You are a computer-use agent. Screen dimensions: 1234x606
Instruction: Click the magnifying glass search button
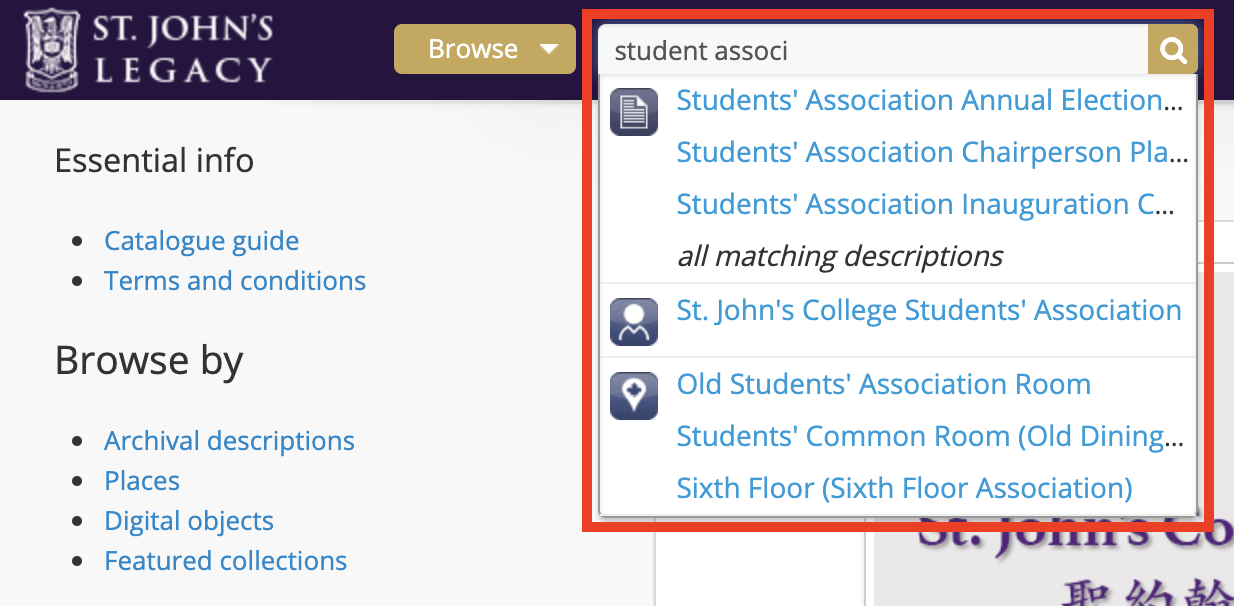(1172, 50)
